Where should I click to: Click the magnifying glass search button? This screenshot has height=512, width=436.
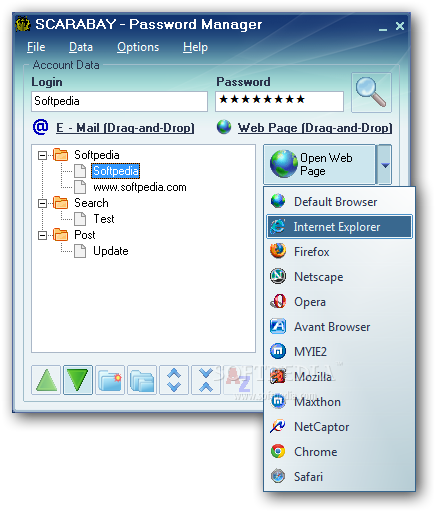[x=371, y=93]
